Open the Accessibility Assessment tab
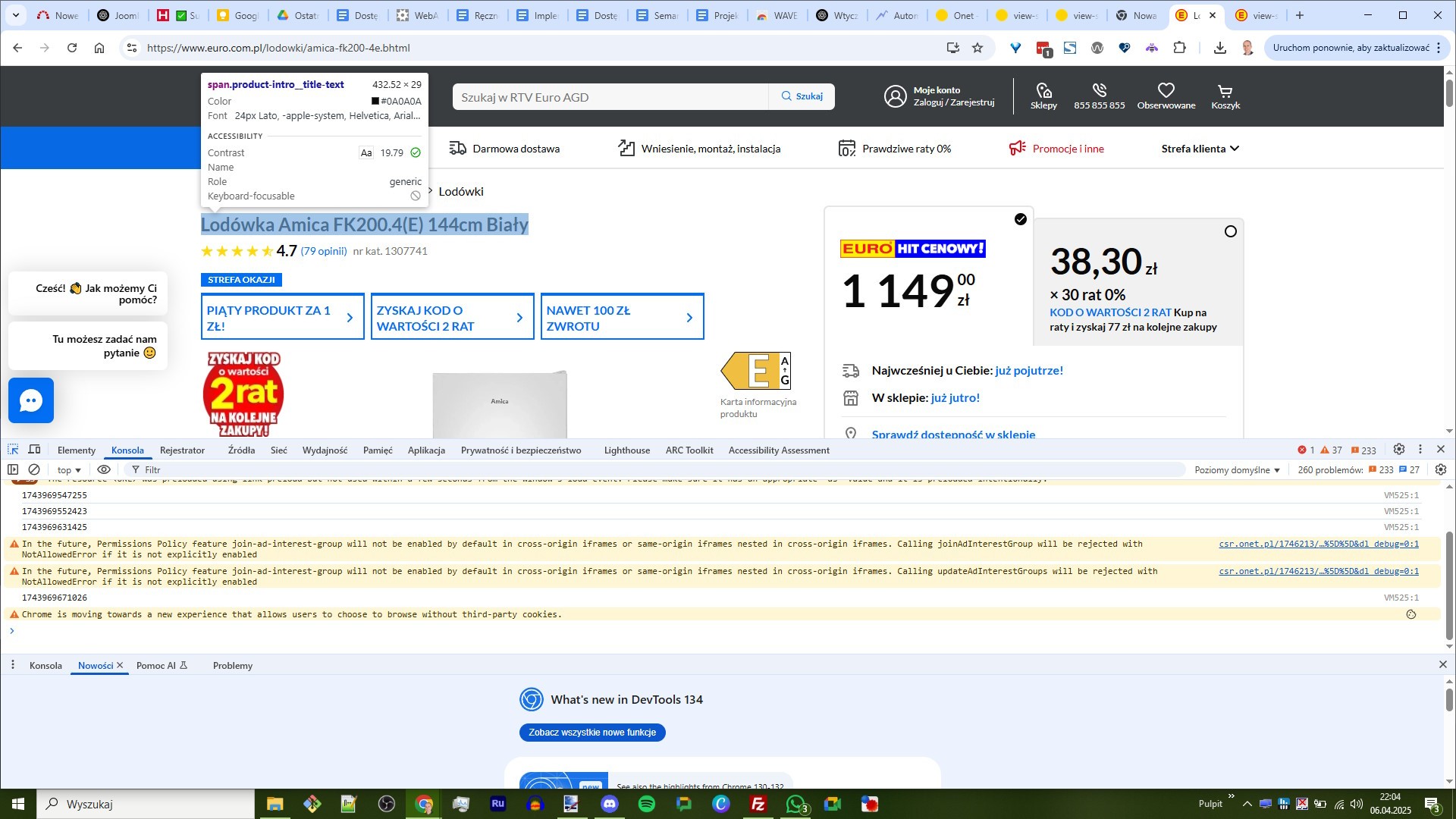The image size is (1456, 819). [x=779, y=450]
